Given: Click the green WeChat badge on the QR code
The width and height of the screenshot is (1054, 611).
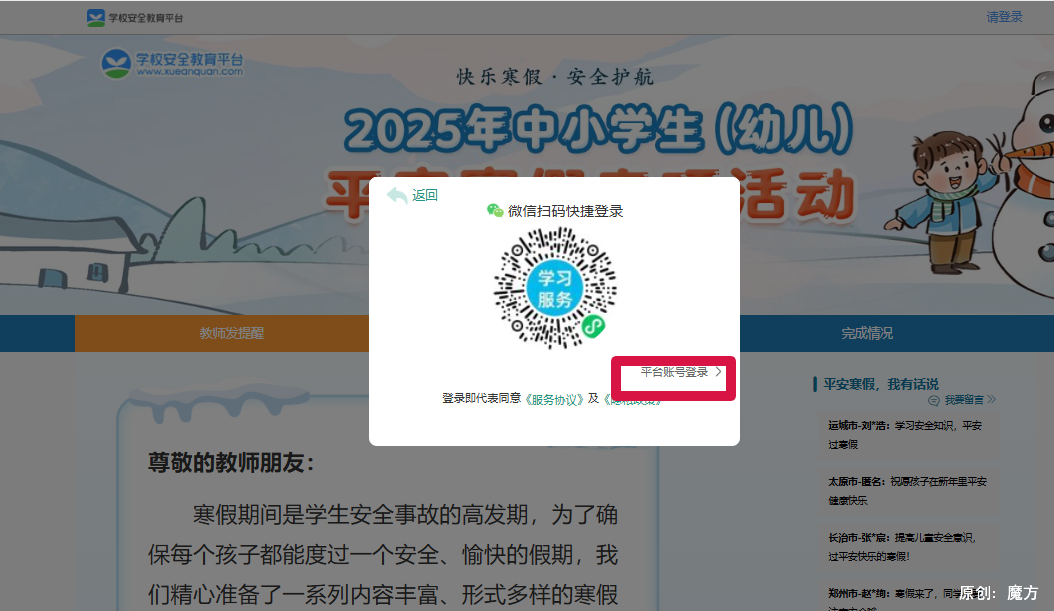Looking at the screenshot, I should click(591, 327).
